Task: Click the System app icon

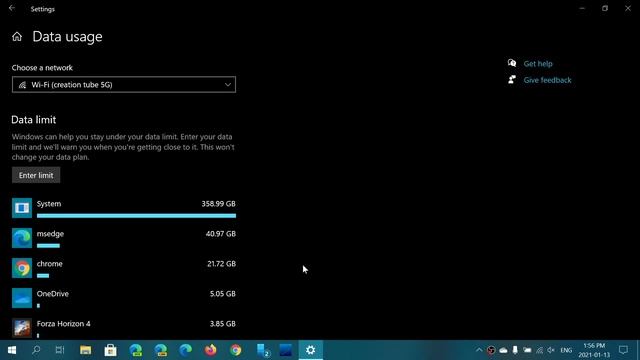Action: (22, 208)
